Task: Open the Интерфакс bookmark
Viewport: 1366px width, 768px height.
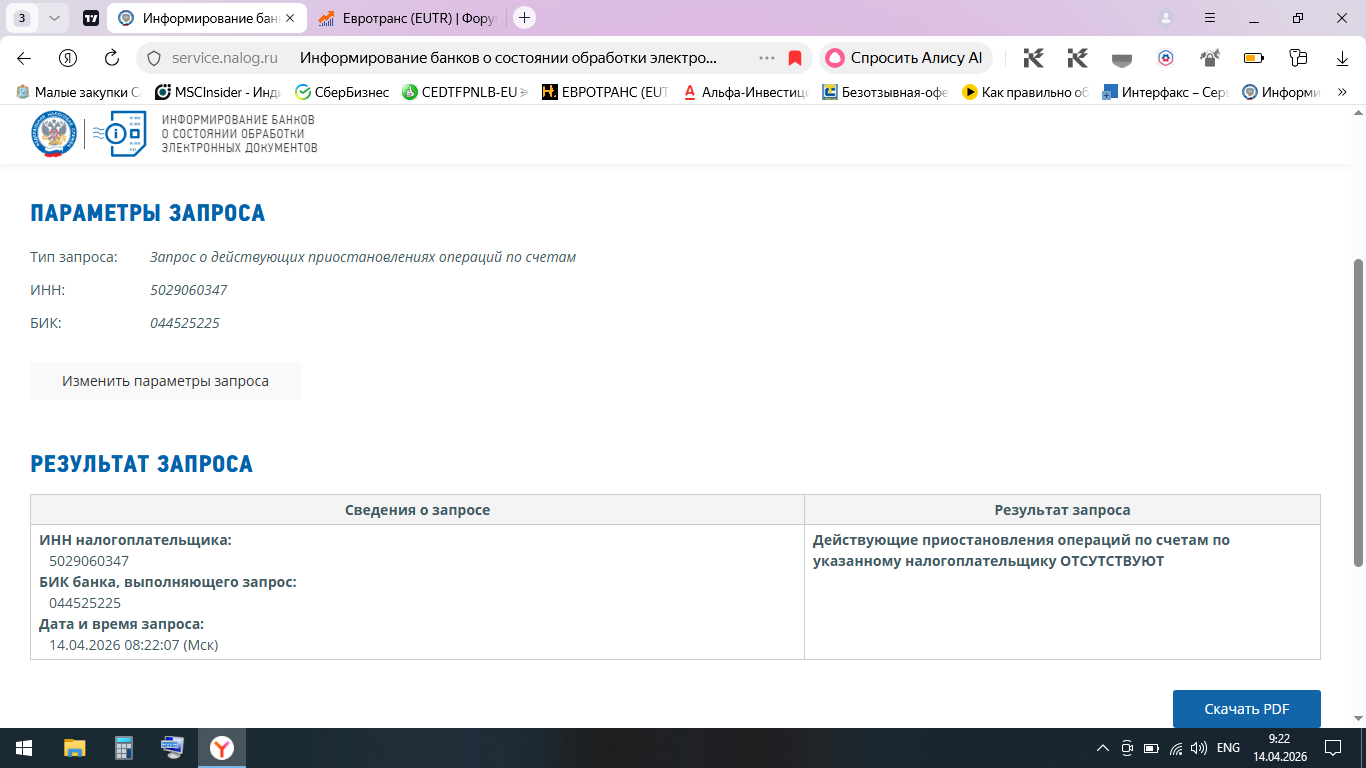Action: [x=1165, y=92]
